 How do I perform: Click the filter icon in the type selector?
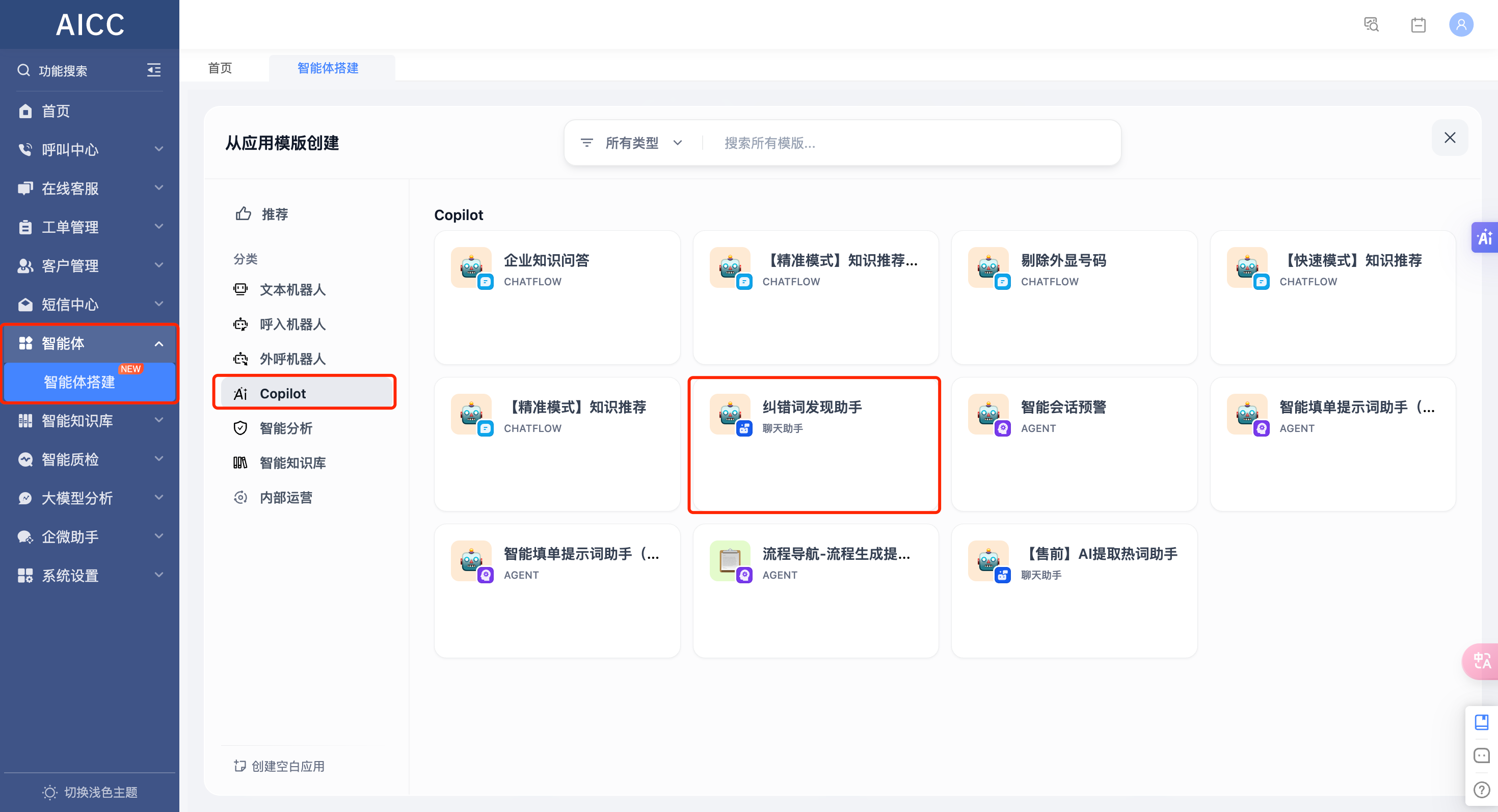[x=587, y=143]
